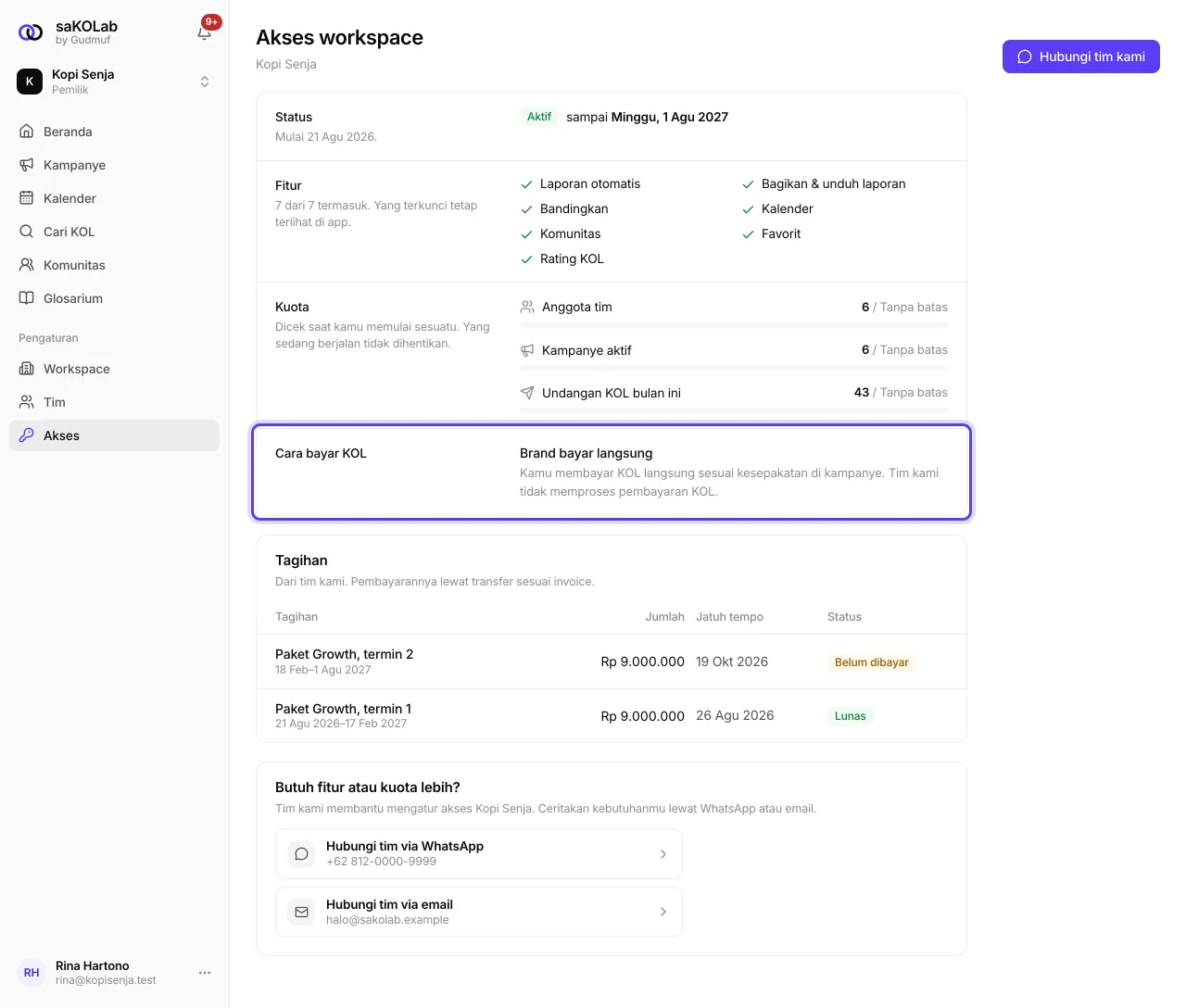Image resolution: width=1186 pixels, height=1008 pixels.
Task: Open the Cari KOL menu item
Action: pyautogui.click(x=115, y=232)
